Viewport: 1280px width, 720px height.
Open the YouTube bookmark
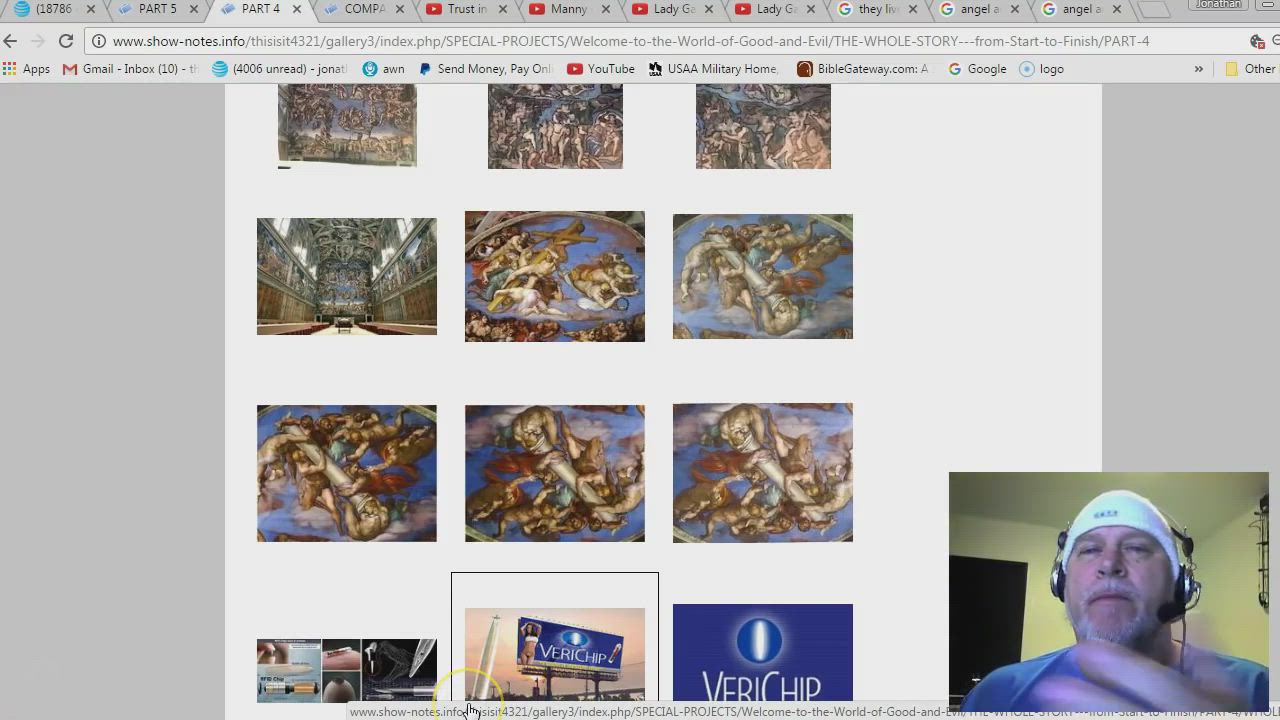click(601, 69)
